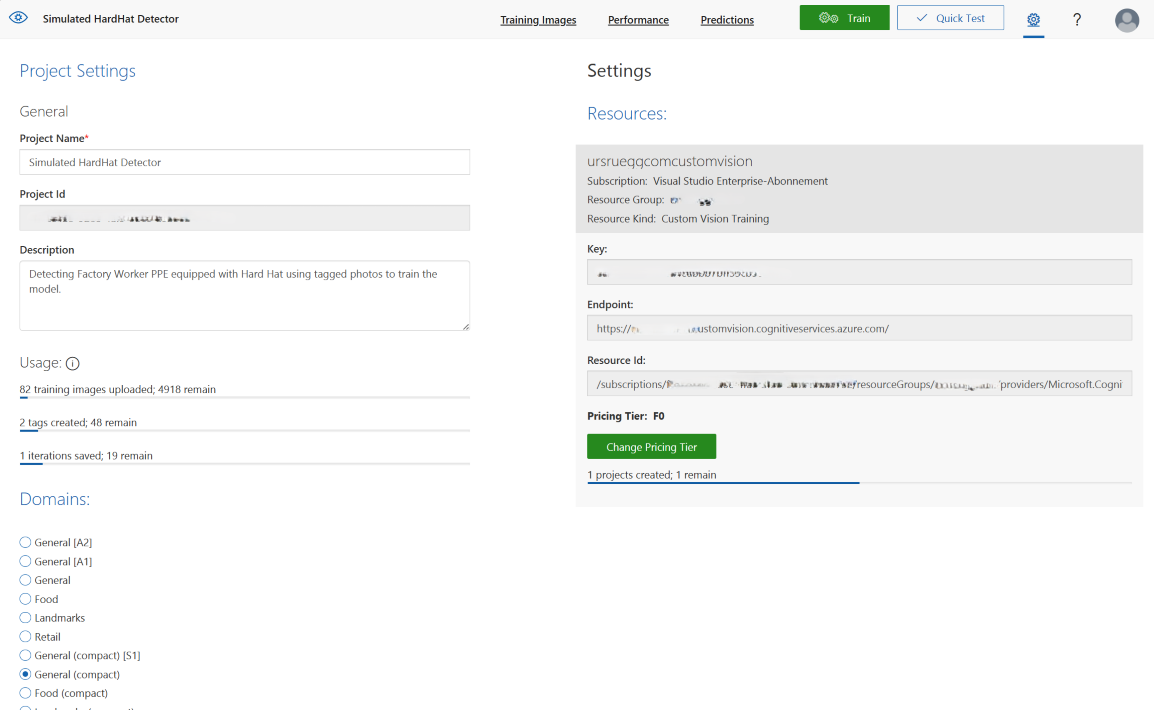Click the Description resize handle
This screenshot has width=1154, height=710.
pyautogui.click(x=465, y=326)
